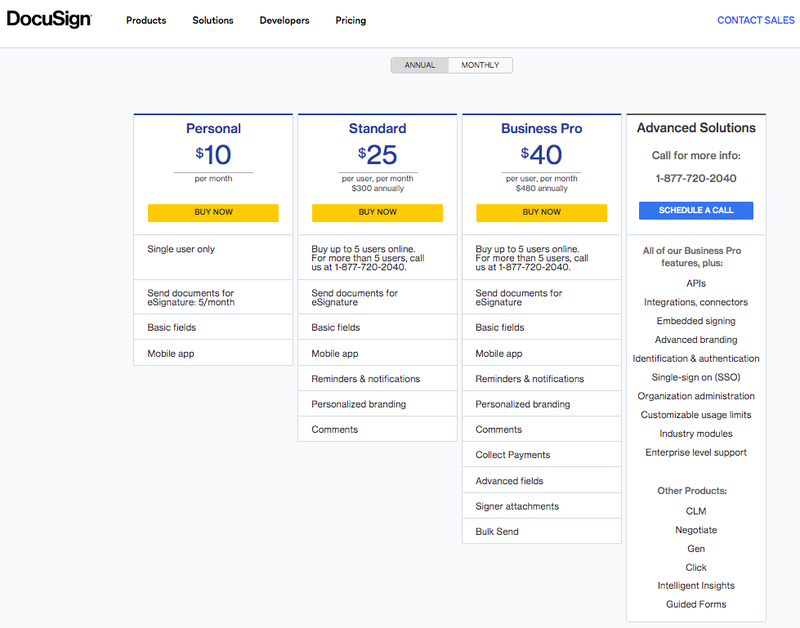This screenshot has width=800, height=628.
Task: Select the Standard plan title
Action: tap(378, 129)
